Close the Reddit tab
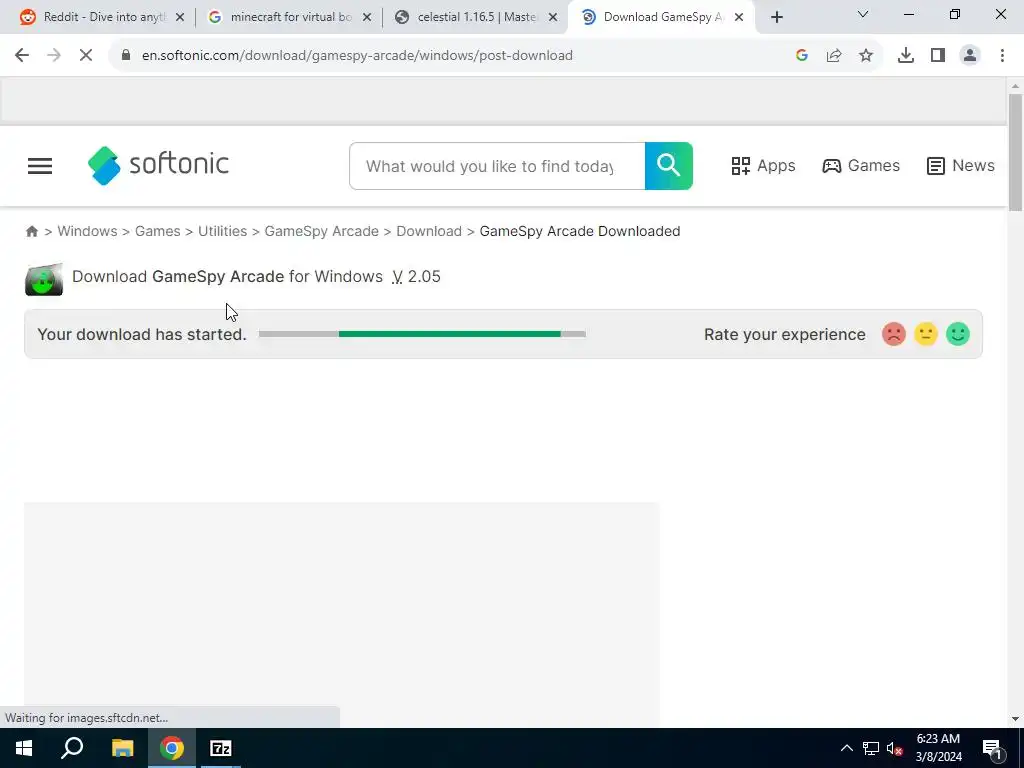The width and height of the screenshot is (1024, 768). [180, 18]
